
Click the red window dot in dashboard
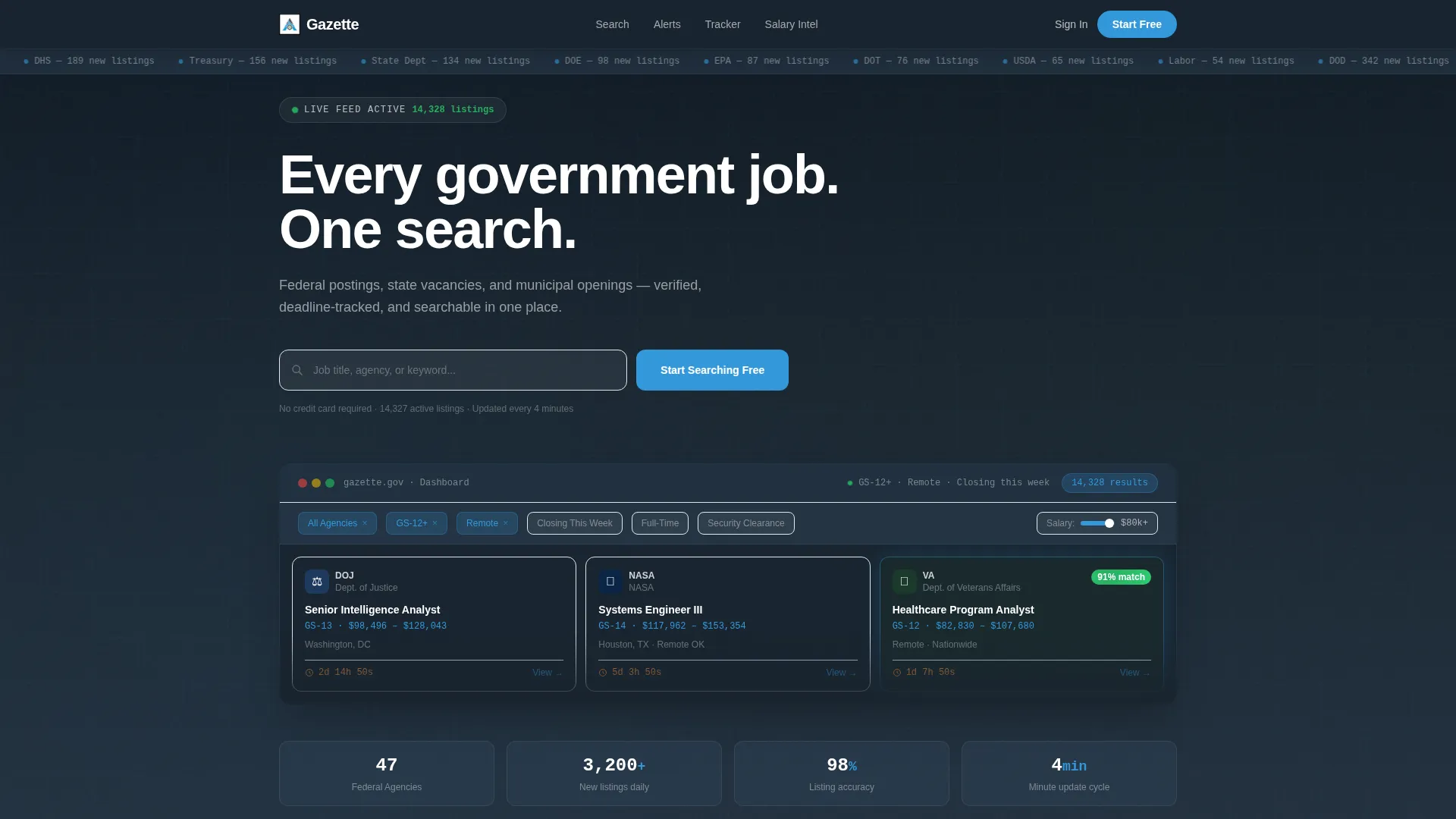tap(303, 483)
